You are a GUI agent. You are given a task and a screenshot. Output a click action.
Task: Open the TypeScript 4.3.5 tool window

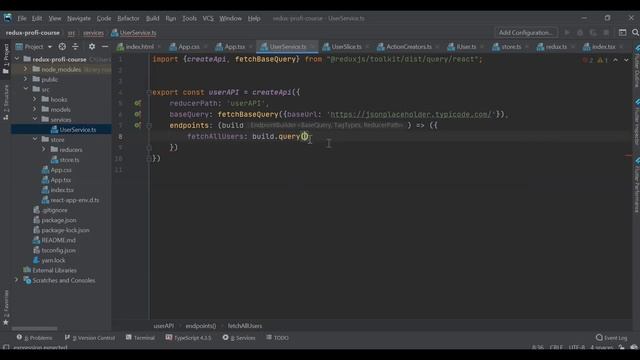[189, 338]
